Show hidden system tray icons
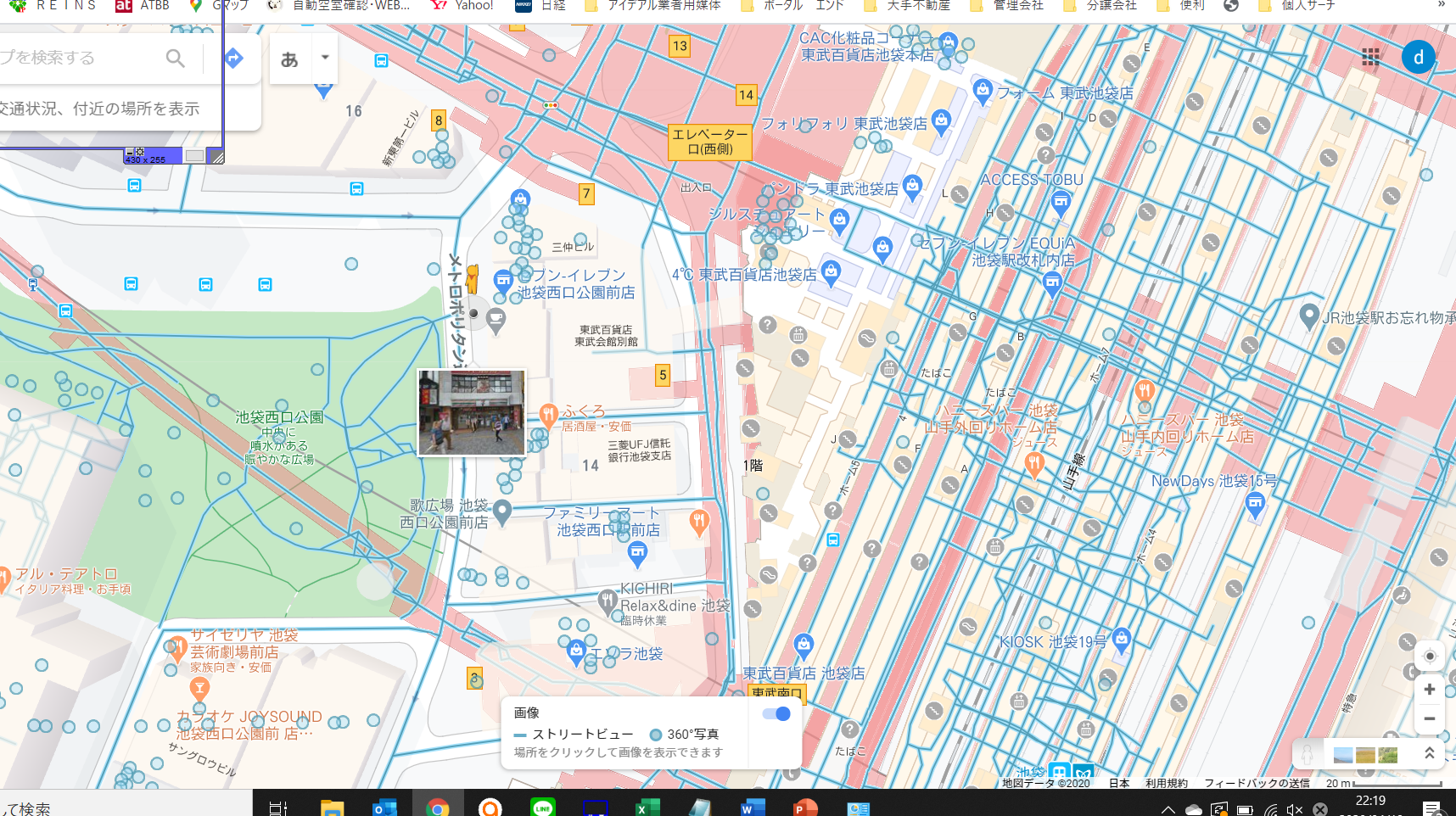 point(1168,809)
